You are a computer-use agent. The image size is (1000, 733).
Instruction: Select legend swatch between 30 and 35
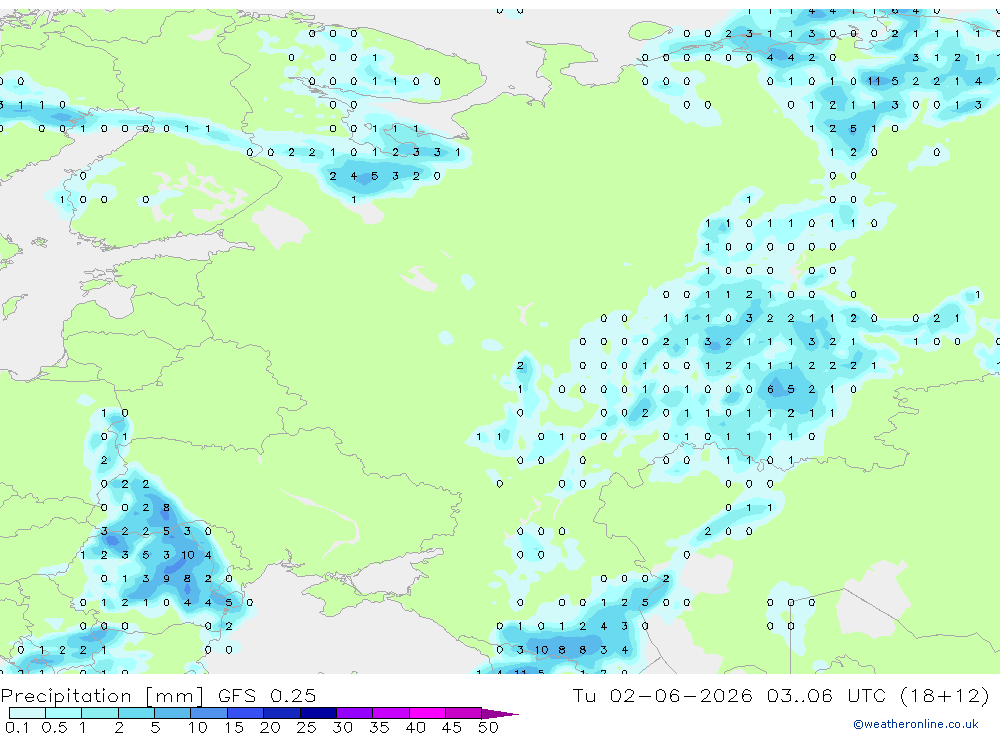tap(355, 713)
